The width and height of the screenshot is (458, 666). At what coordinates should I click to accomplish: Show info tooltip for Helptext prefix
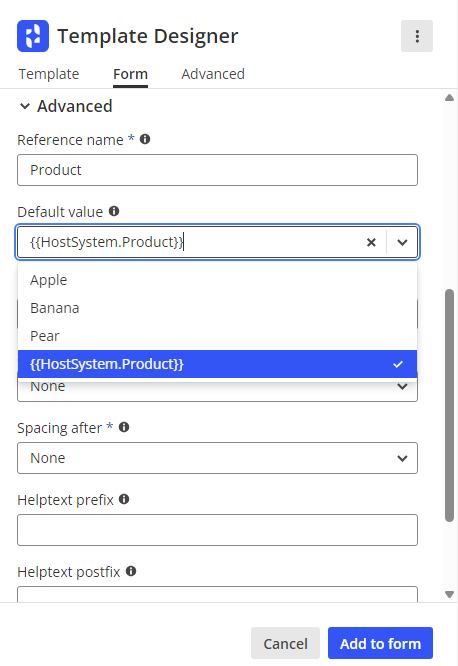124,499
